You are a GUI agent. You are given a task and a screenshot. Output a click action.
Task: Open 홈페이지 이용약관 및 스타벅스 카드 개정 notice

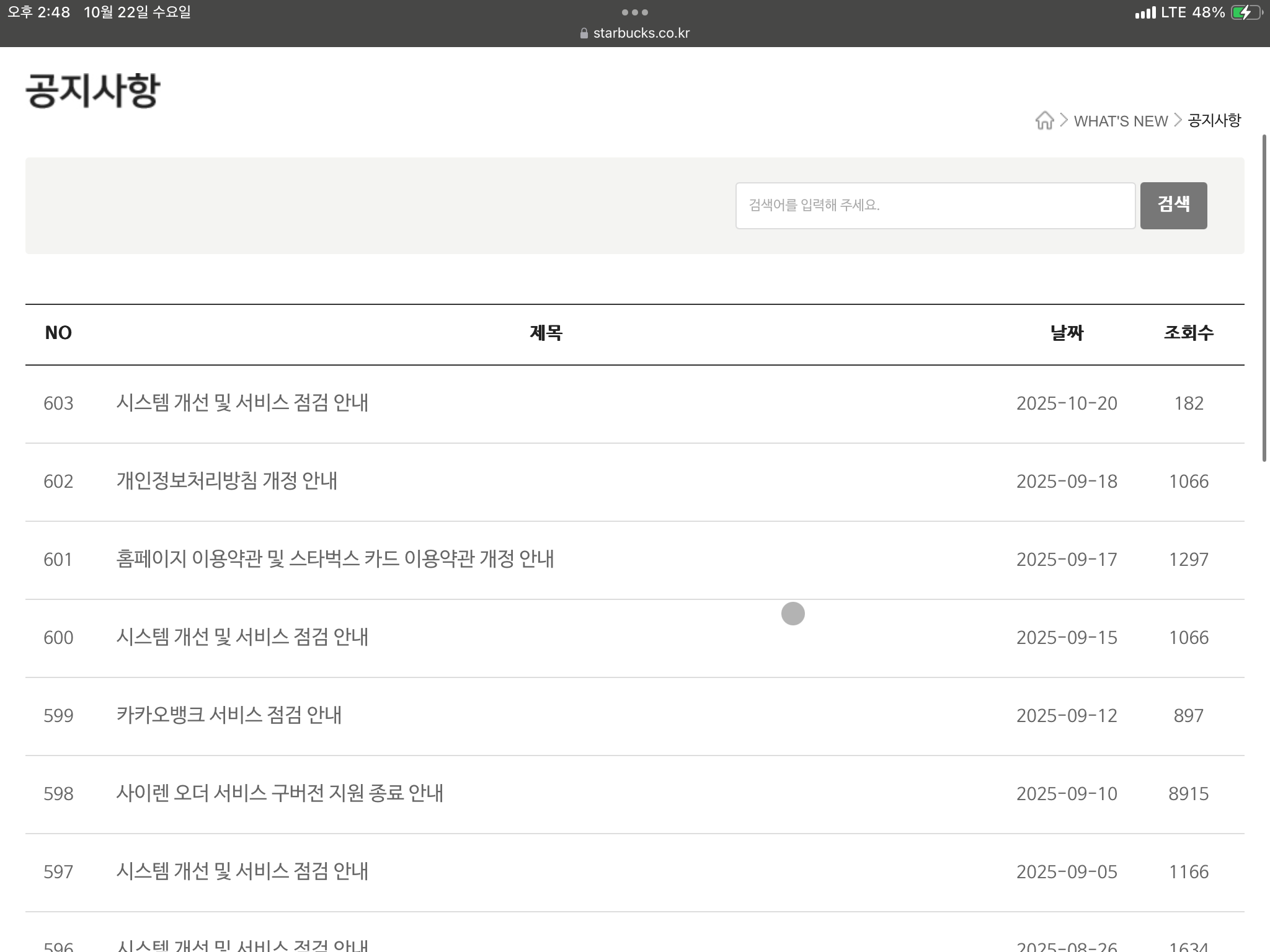335,559
